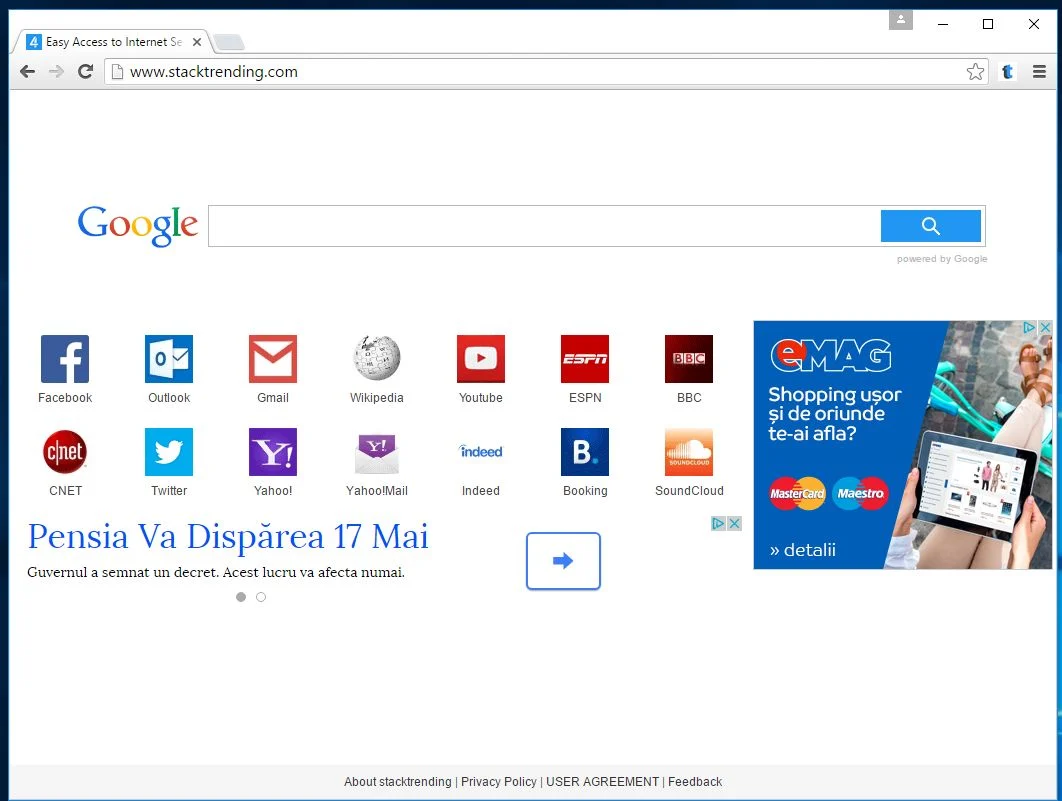Open the Yahoo! shortcut icon
This screenshot has width=1062, height=801.
[x=273, y=452]
